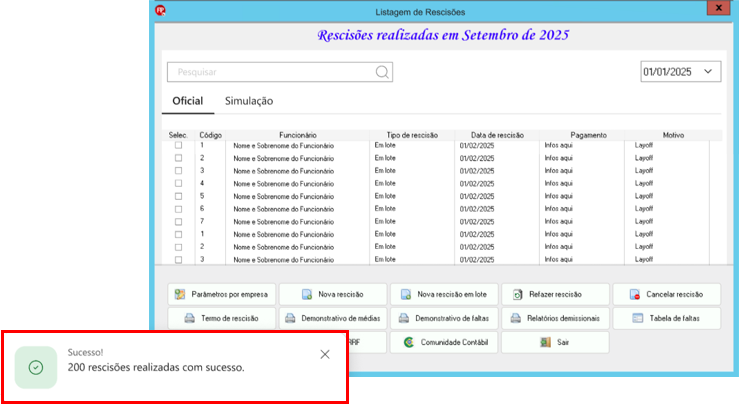This screenshot has height=404, width=739.
Task: Open Relatórios demissionais printer button
Action: point(555,318)
